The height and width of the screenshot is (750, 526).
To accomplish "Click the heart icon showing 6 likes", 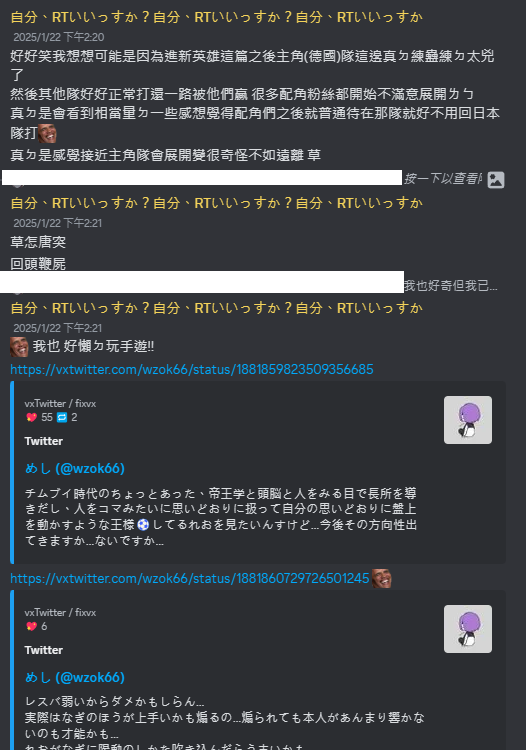I will click(x=32, y=627).
